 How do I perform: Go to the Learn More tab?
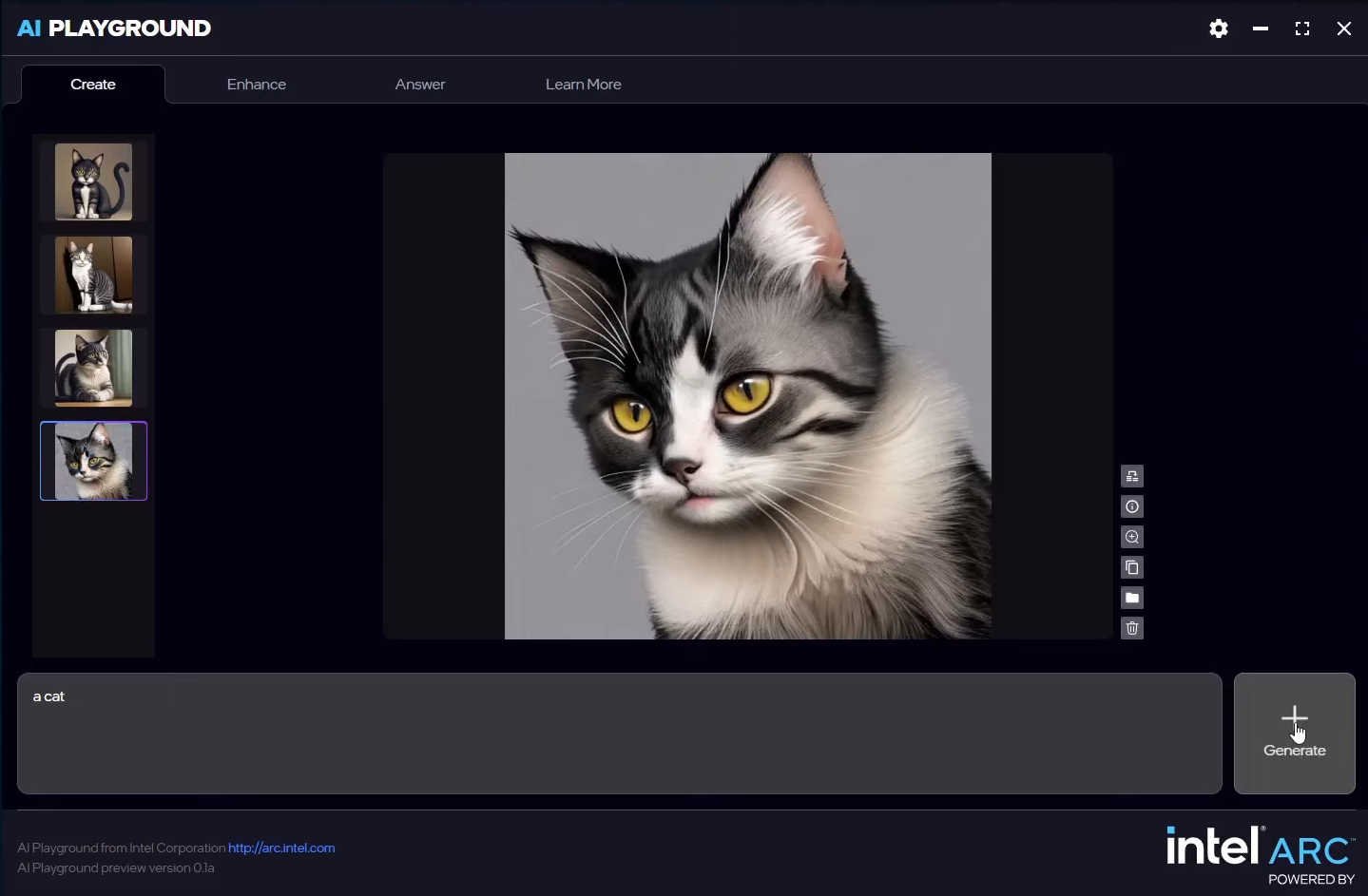[583, 84]
